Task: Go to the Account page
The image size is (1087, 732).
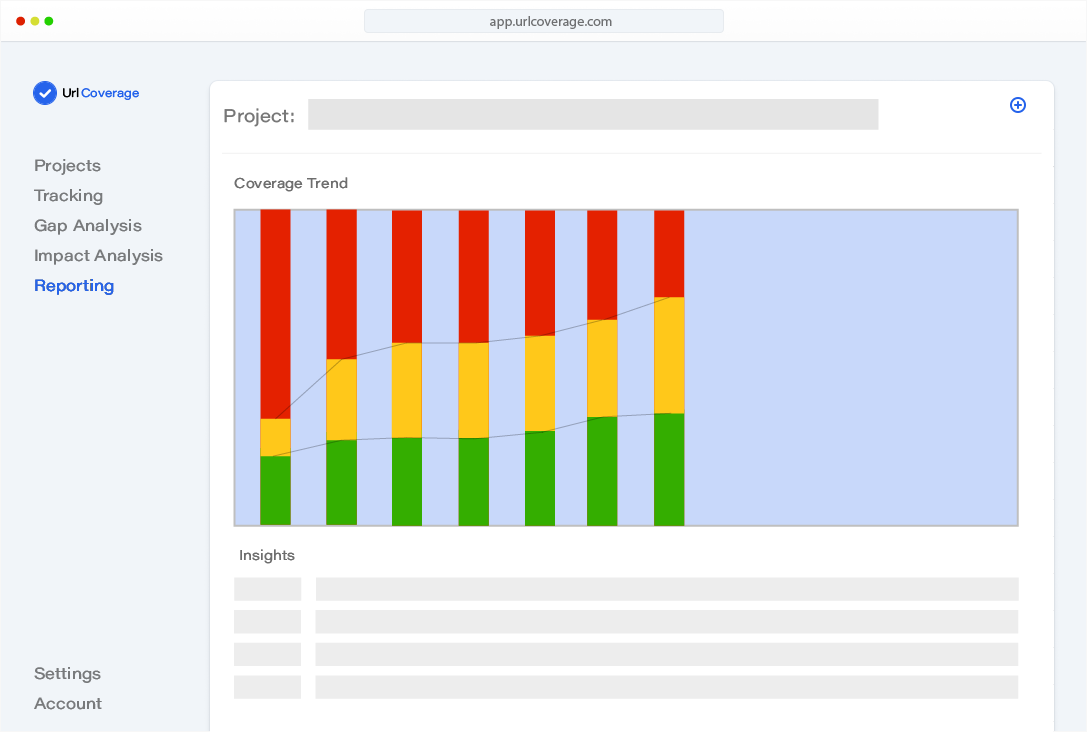Action: [x=68, y=704]
